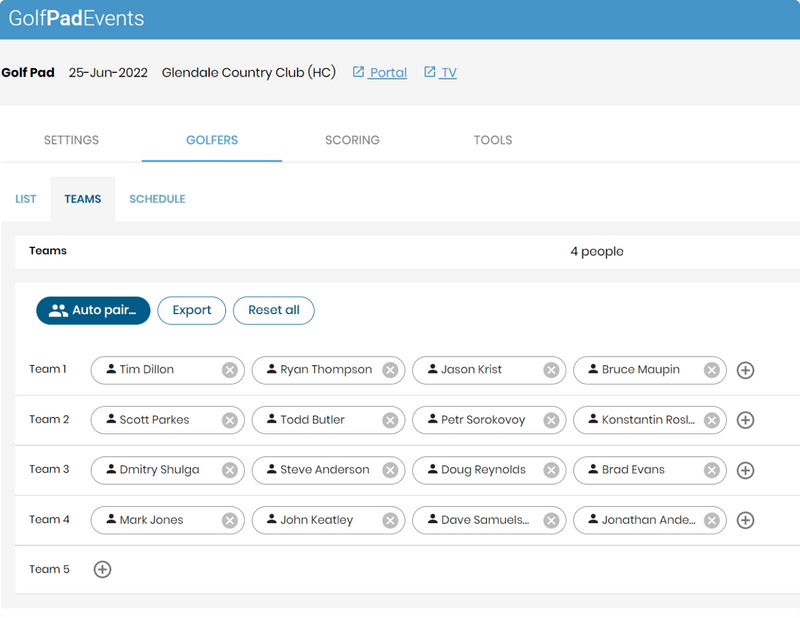The height and width of the screenshot is (618, 800).
Task: Select the Jason Krist golfer chip
Action: tap(489, 370)
